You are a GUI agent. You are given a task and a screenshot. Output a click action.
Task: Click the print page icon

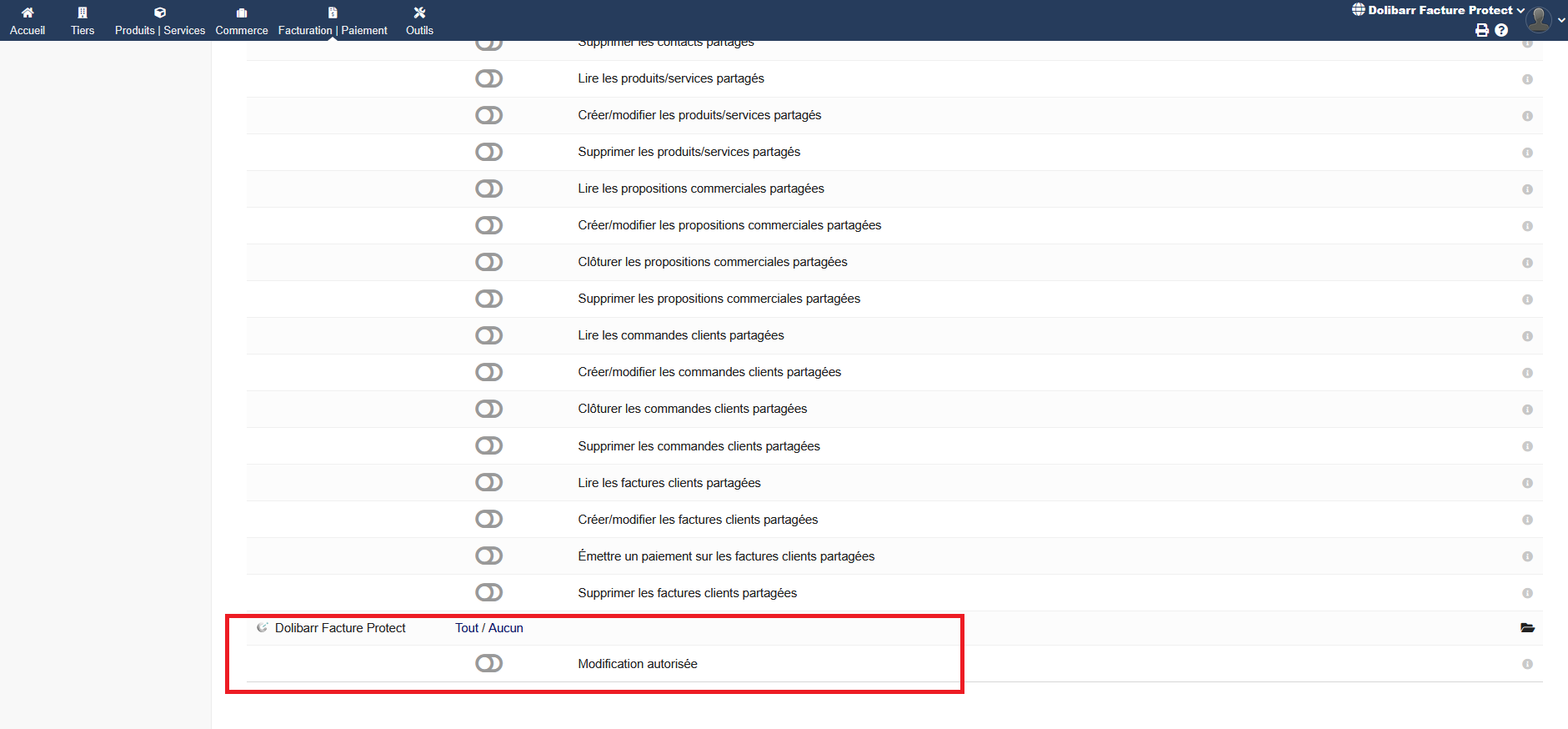[1481, 30]
